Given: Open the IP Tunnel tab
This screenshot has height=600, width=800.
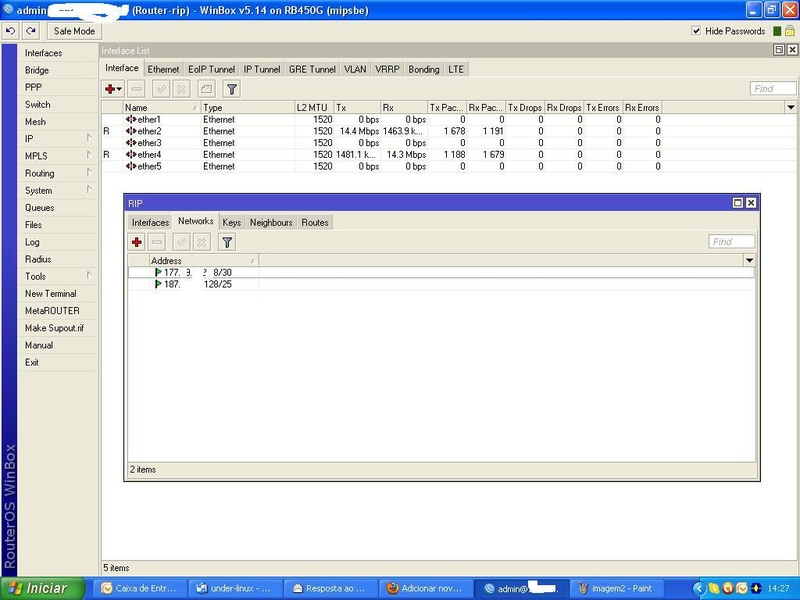Looking at the screenshot, I should [x=262, y=69].
